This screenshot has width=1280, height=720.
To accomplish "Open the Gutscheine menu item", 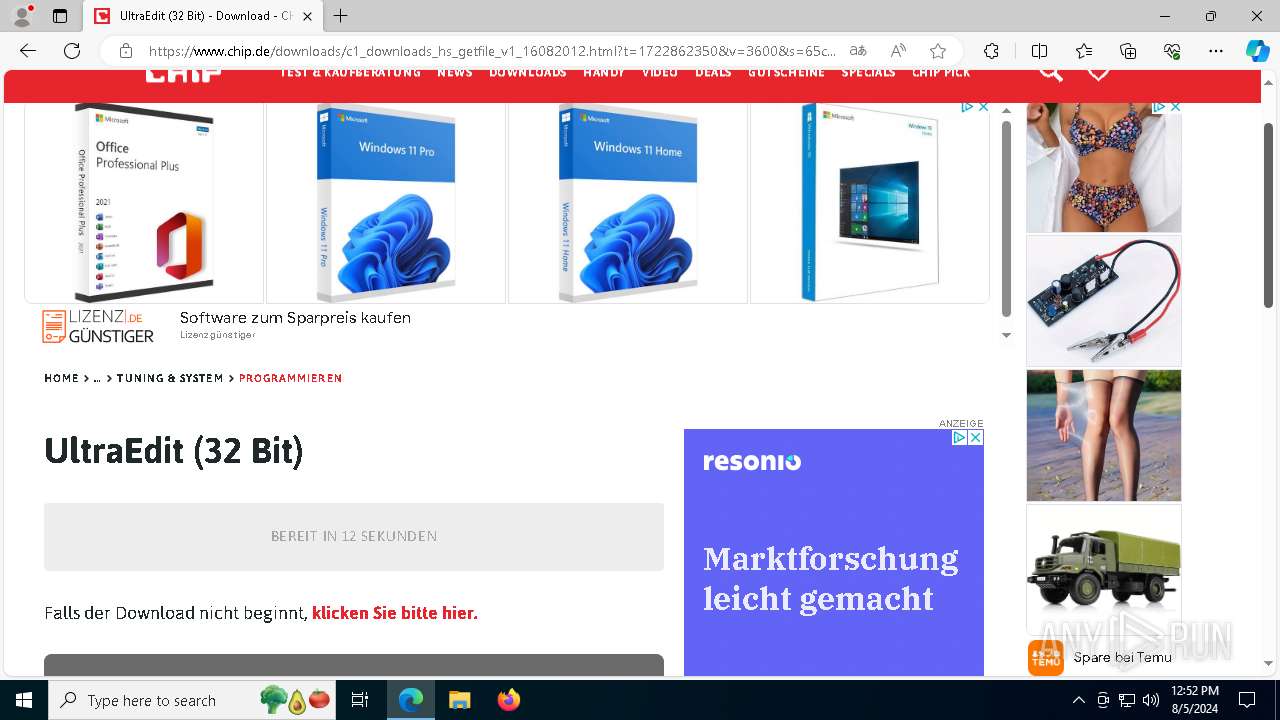I will tap(787, 72).
